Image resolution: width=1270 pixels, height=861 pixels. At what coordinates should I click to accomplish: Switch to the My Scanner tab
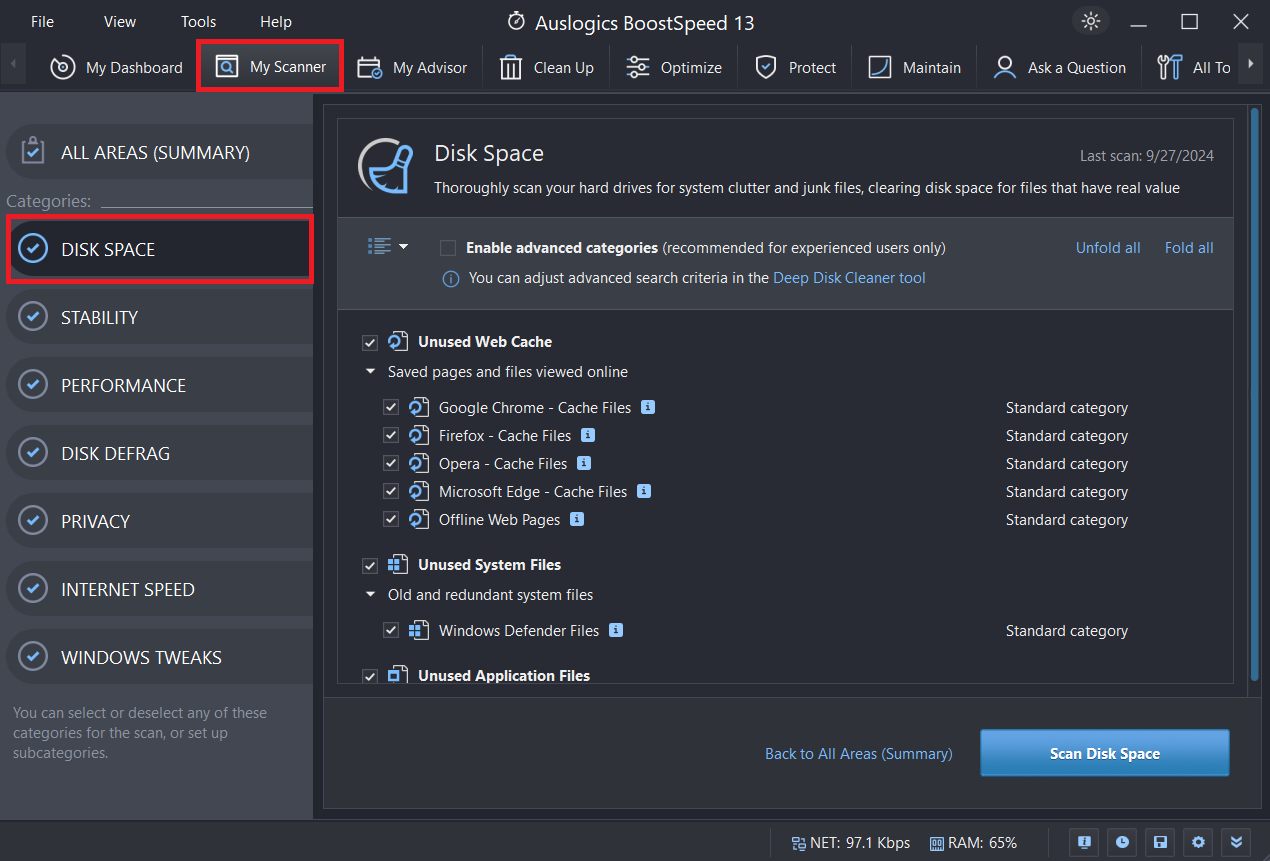[x=271, y=67]
